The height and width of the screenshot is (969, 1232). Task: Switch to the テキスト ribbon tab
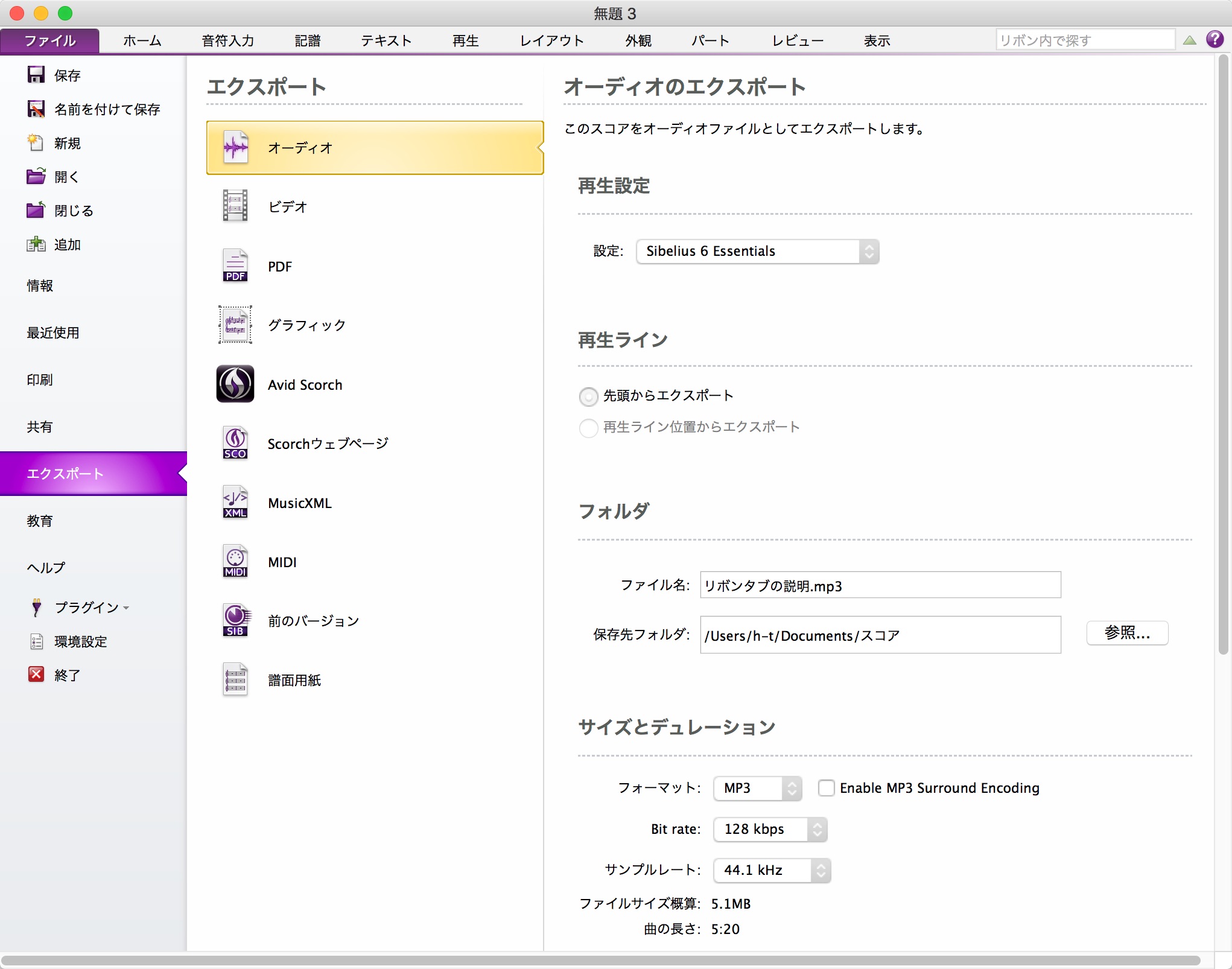[386, 40]
